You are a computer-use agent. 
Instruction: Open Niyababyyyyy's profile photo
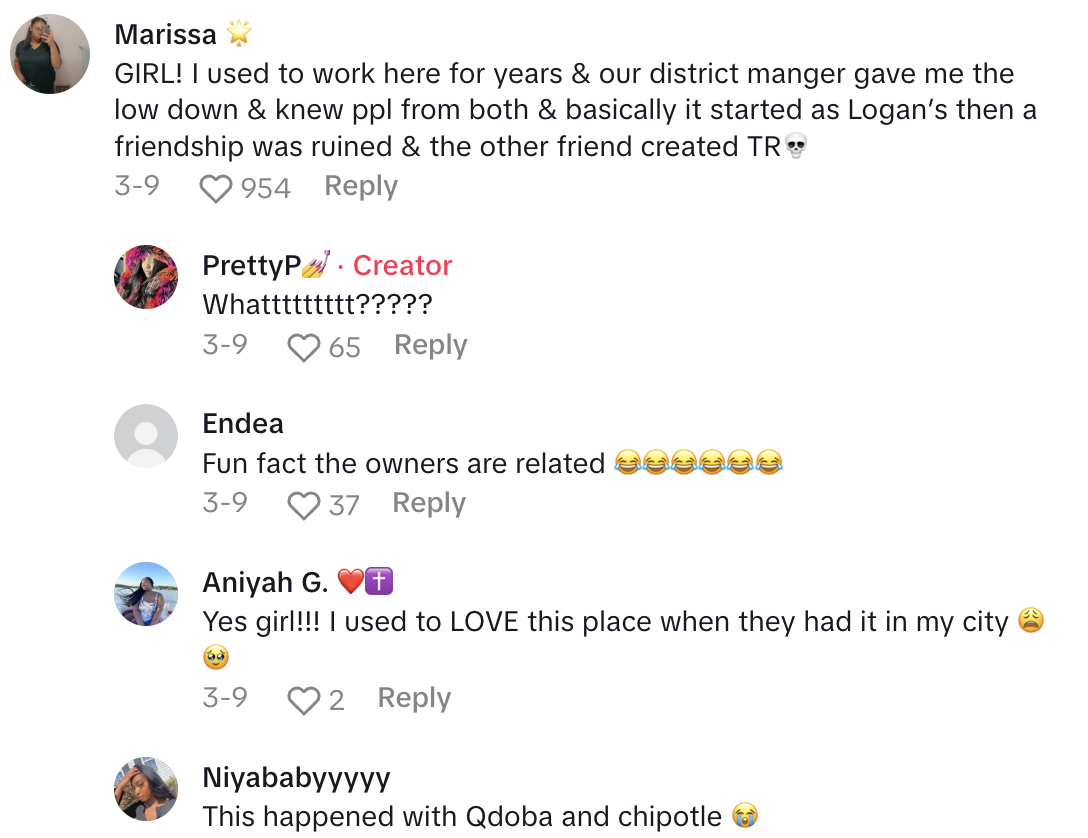pos(146,789)
